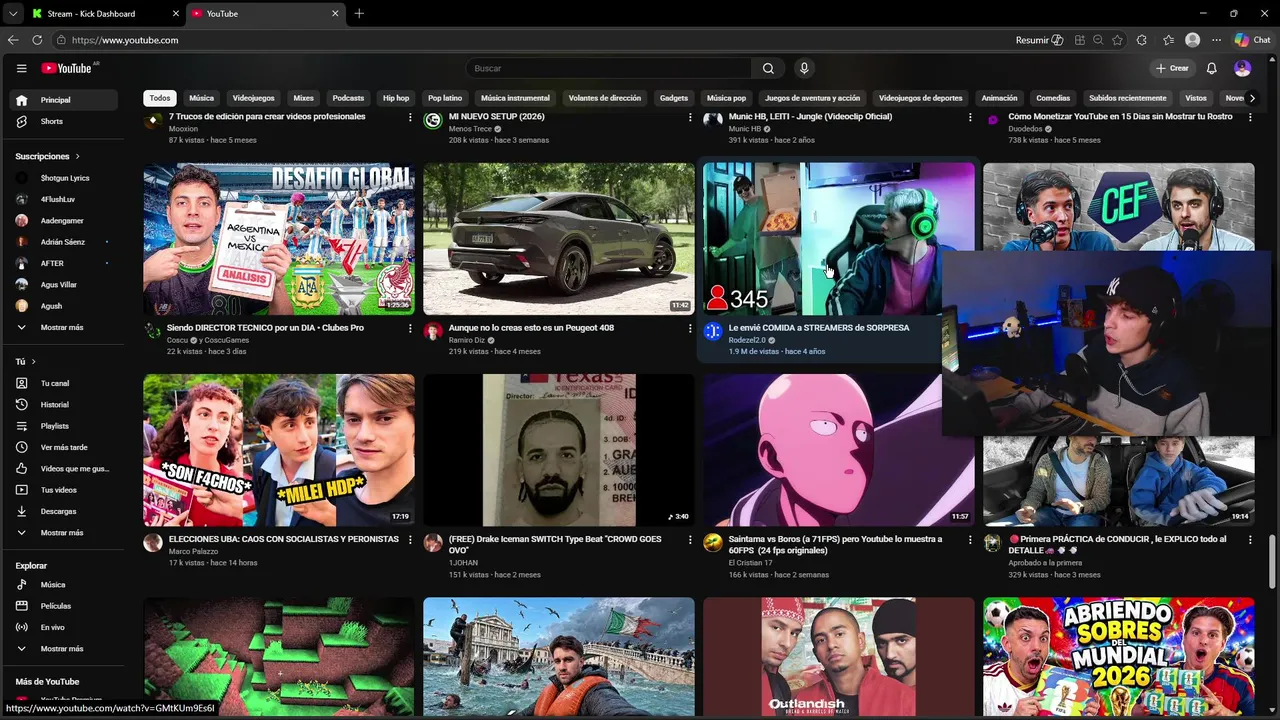
Task: Open En vivo under Explorar
Action: tap(62, 627)
